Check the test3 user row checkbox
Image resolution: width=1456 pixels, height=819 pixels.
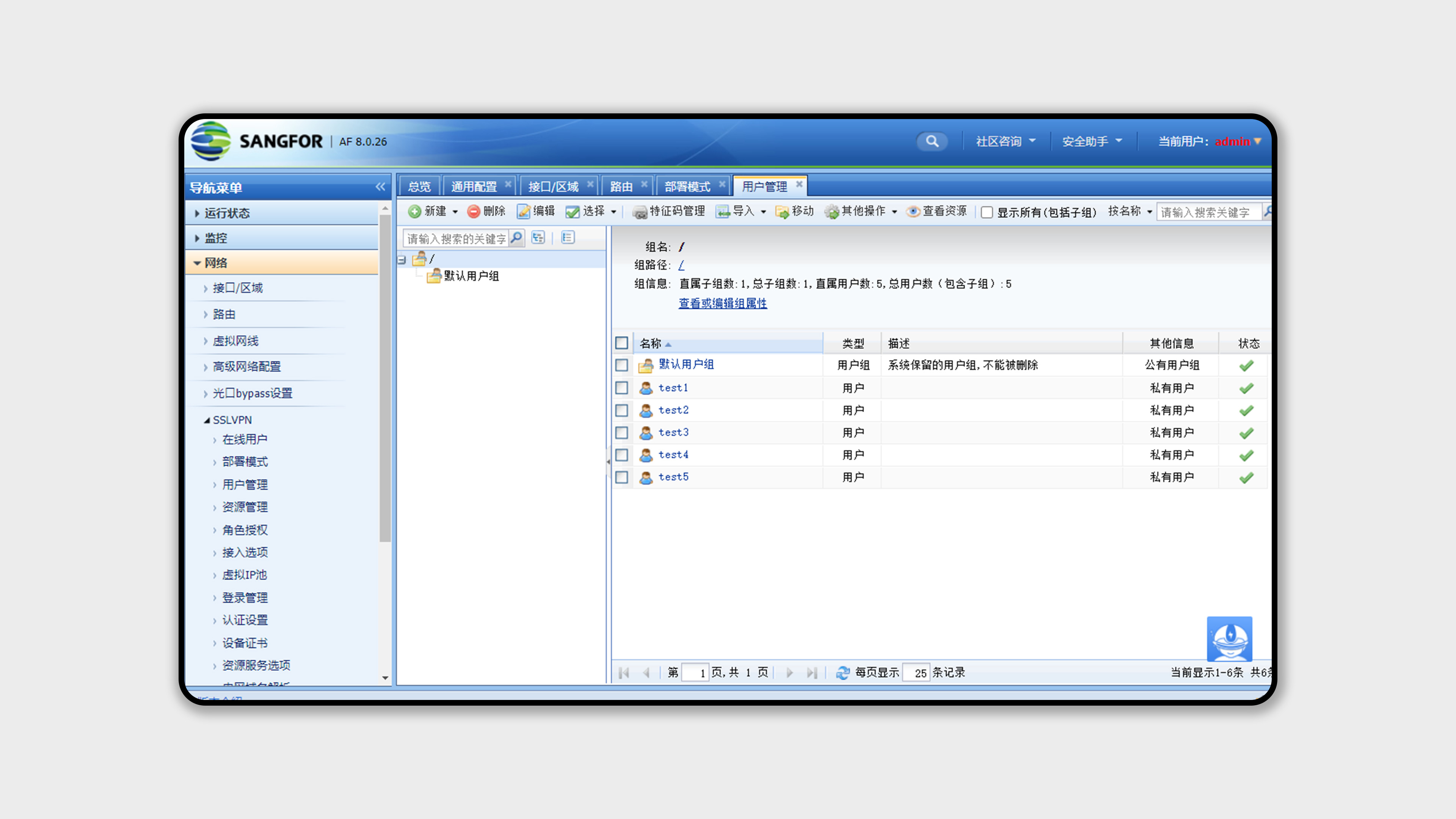click(x=622, y=433)
